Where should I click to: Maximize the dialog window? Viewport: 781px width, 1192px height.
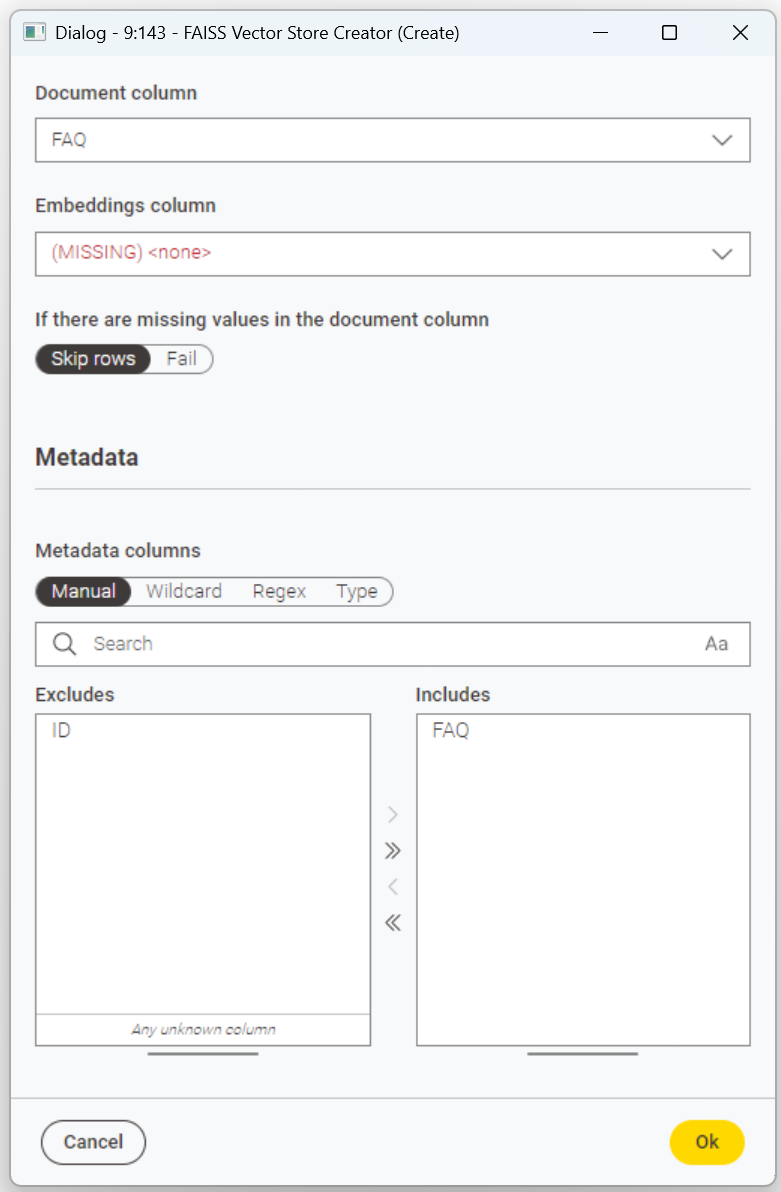(x=669, y=33)
